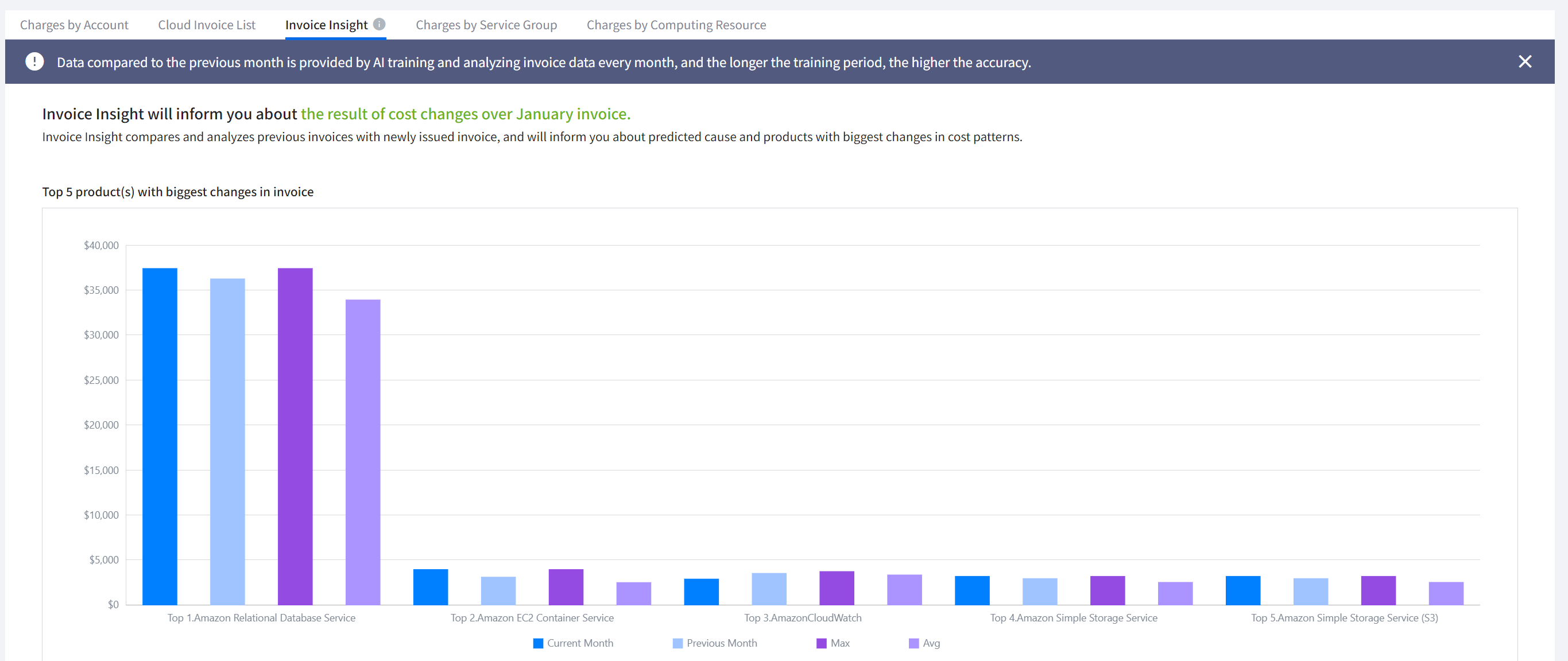Click the green January invoice cost changes text

point(465,114)
